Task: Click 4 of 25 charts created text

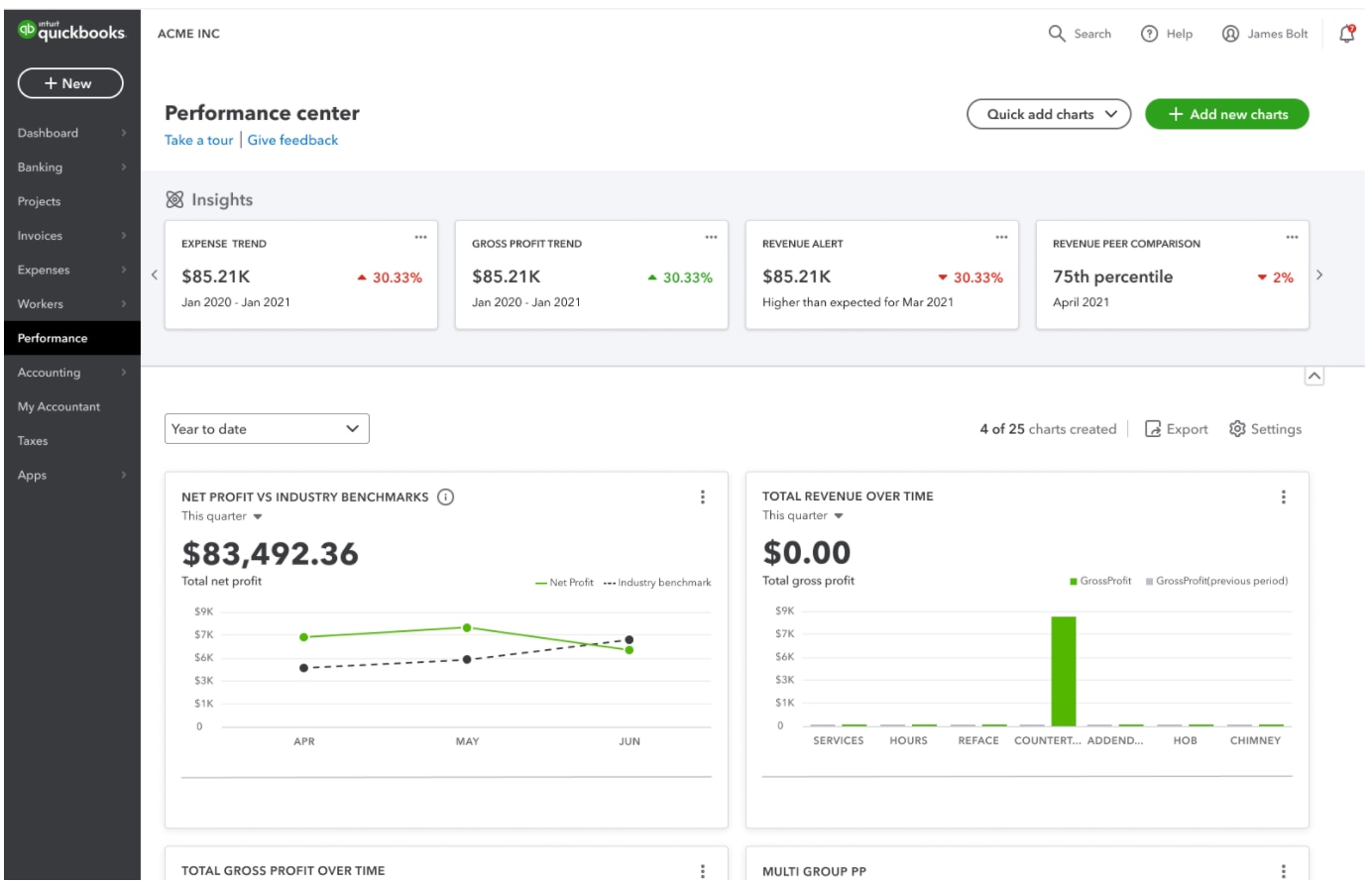Action: pos(1048,429)
